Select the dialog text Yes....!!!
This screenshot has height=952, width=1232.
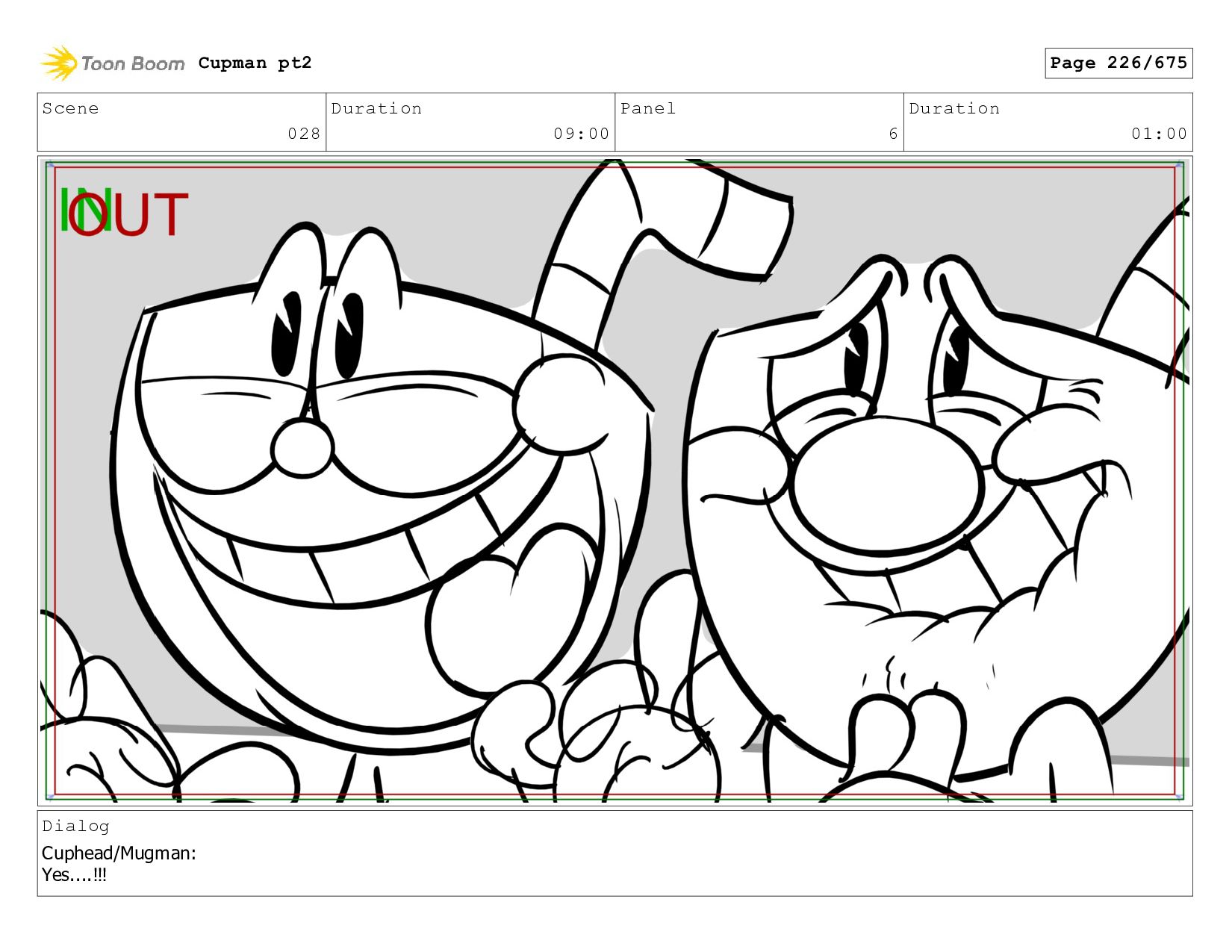pos(74,874)
